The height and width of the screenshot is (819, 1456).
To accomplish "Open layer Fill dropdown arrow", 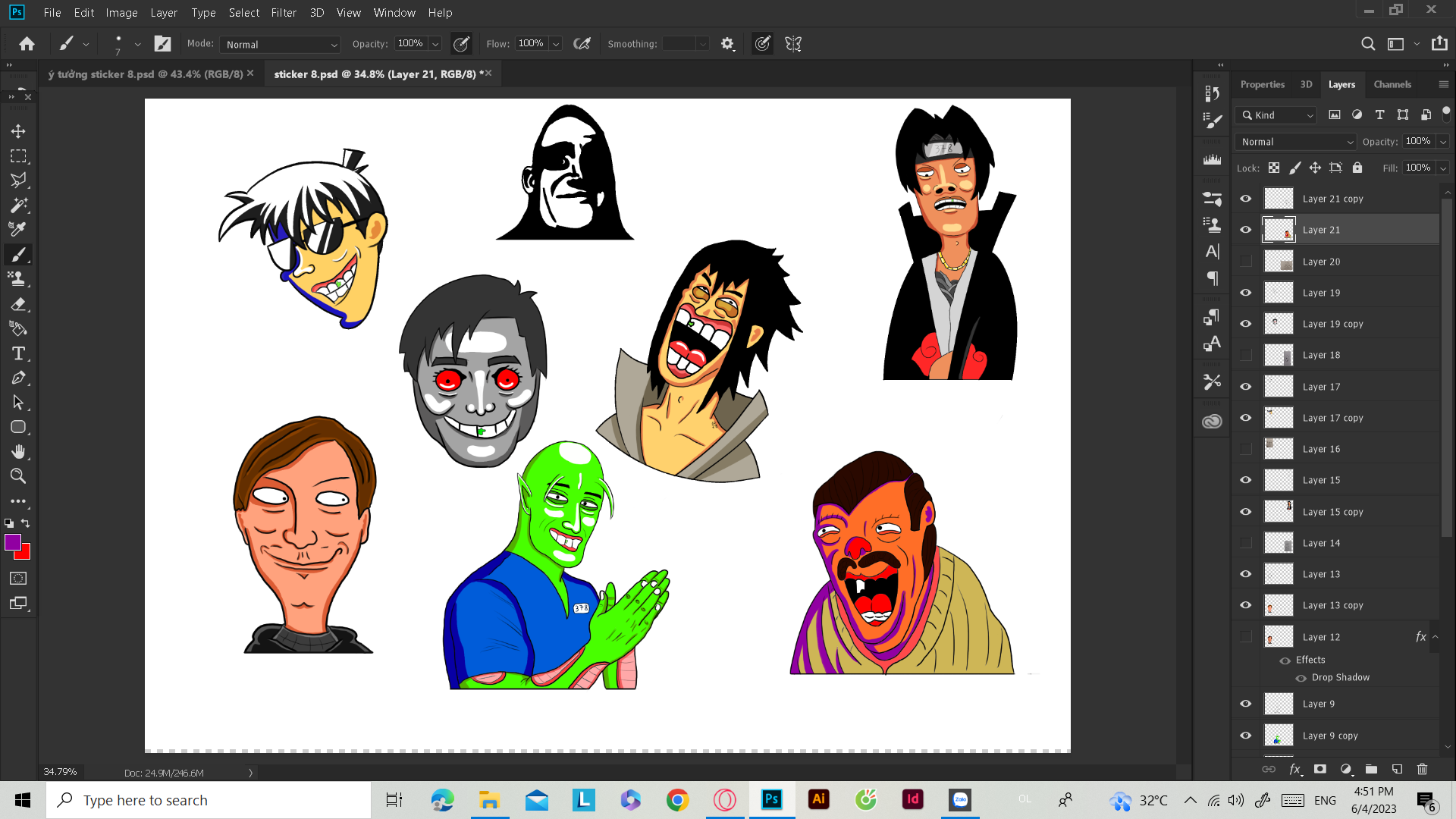I will [x=1443, y=168].
